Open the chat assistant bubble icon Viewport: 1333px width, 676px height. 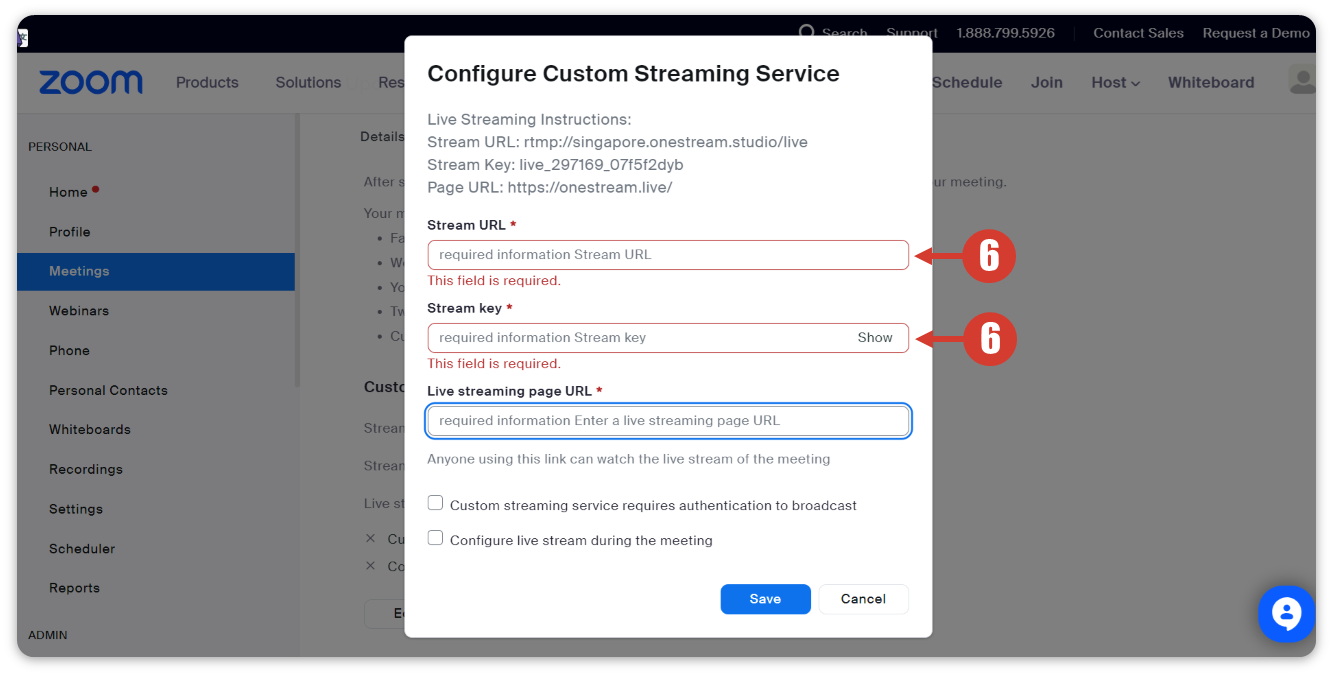click(1286, 613)
